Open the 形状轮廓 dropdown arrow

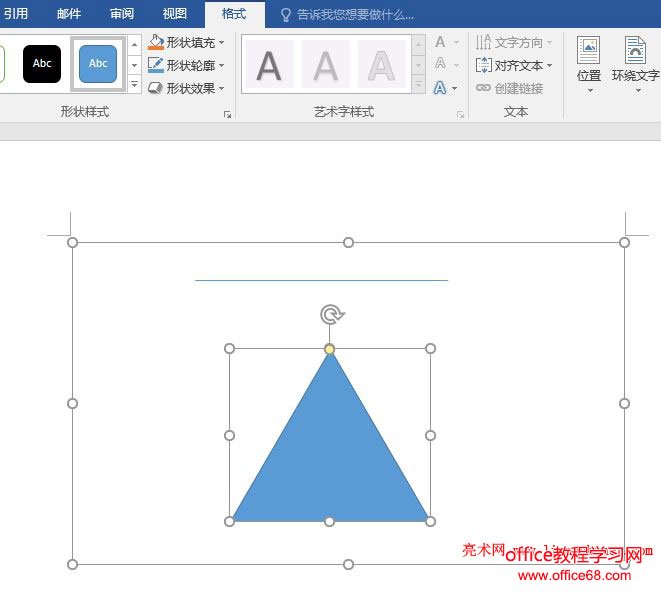(x=222, y=65)
